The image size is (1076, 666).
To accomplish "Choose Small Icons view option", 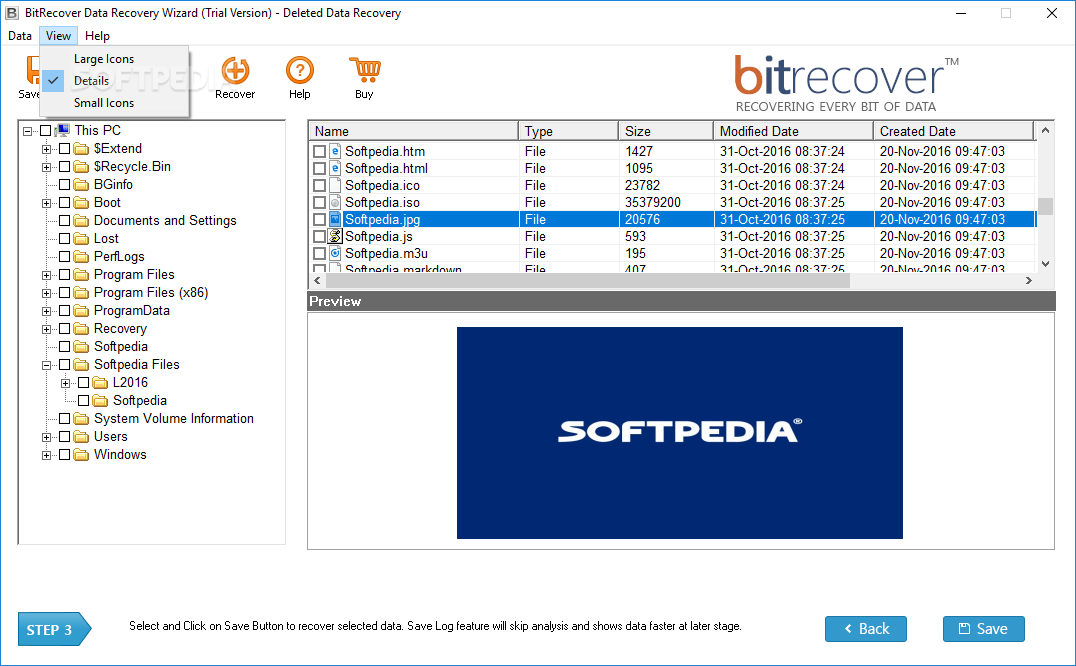I will [x=104, y=103].
